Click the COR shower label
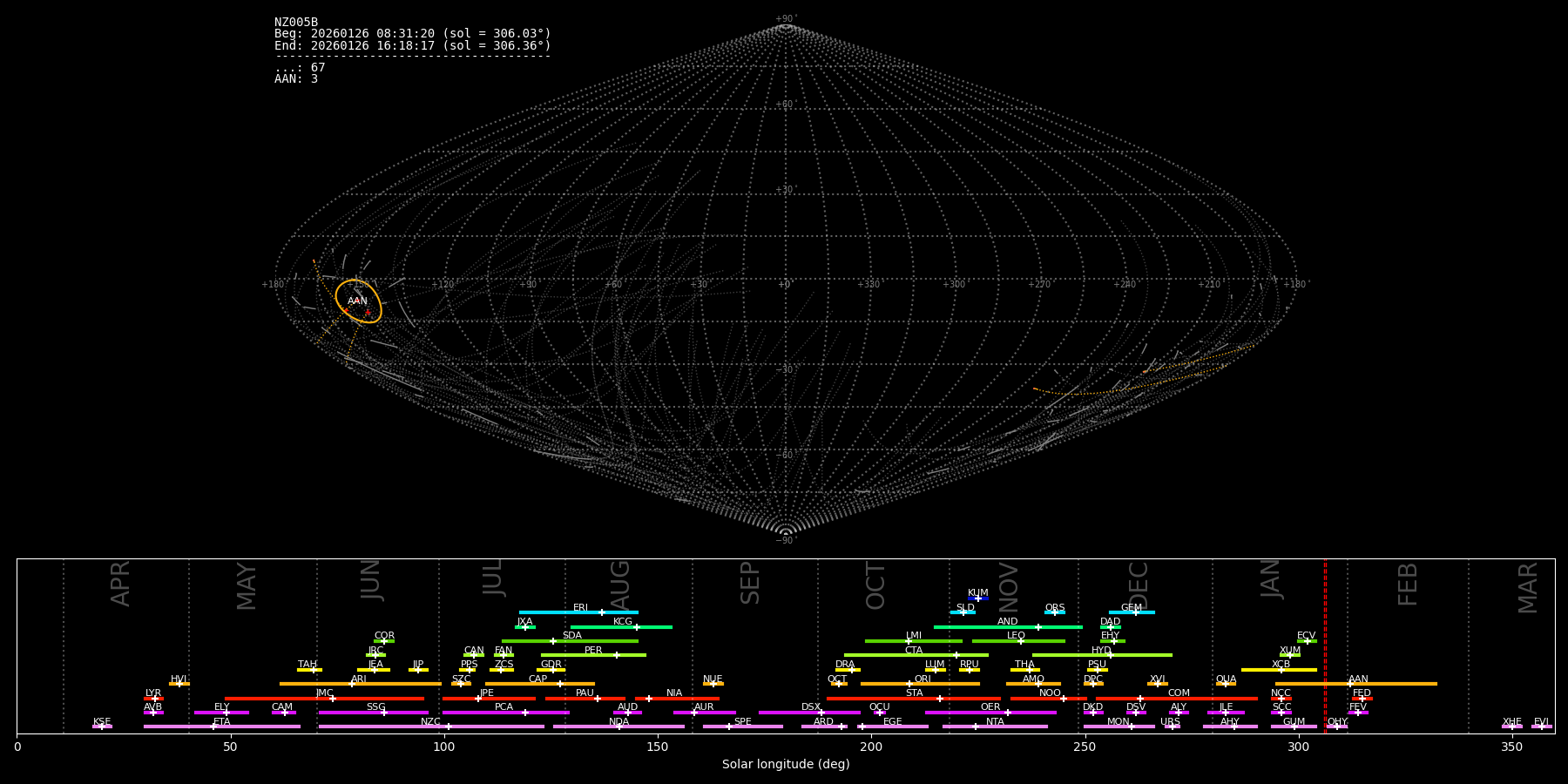The image size is (1568, 784). coord(384,636)
